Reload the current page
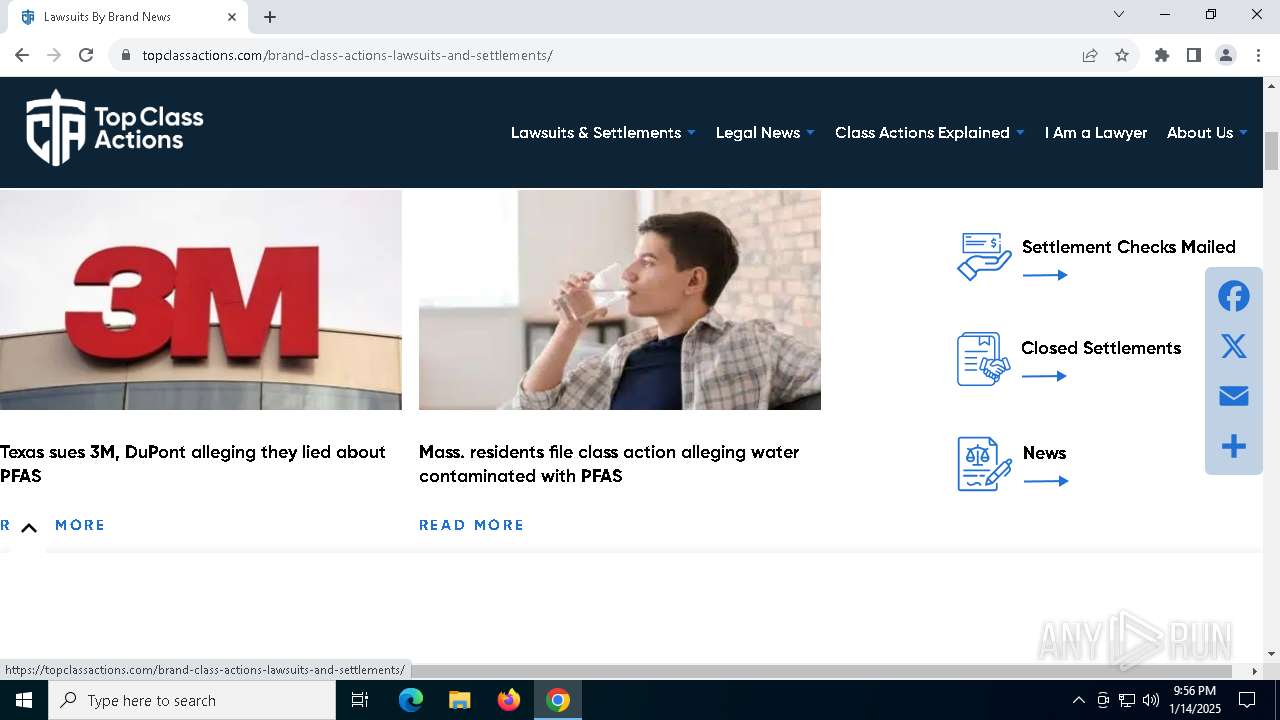 [x=86, y=55]
